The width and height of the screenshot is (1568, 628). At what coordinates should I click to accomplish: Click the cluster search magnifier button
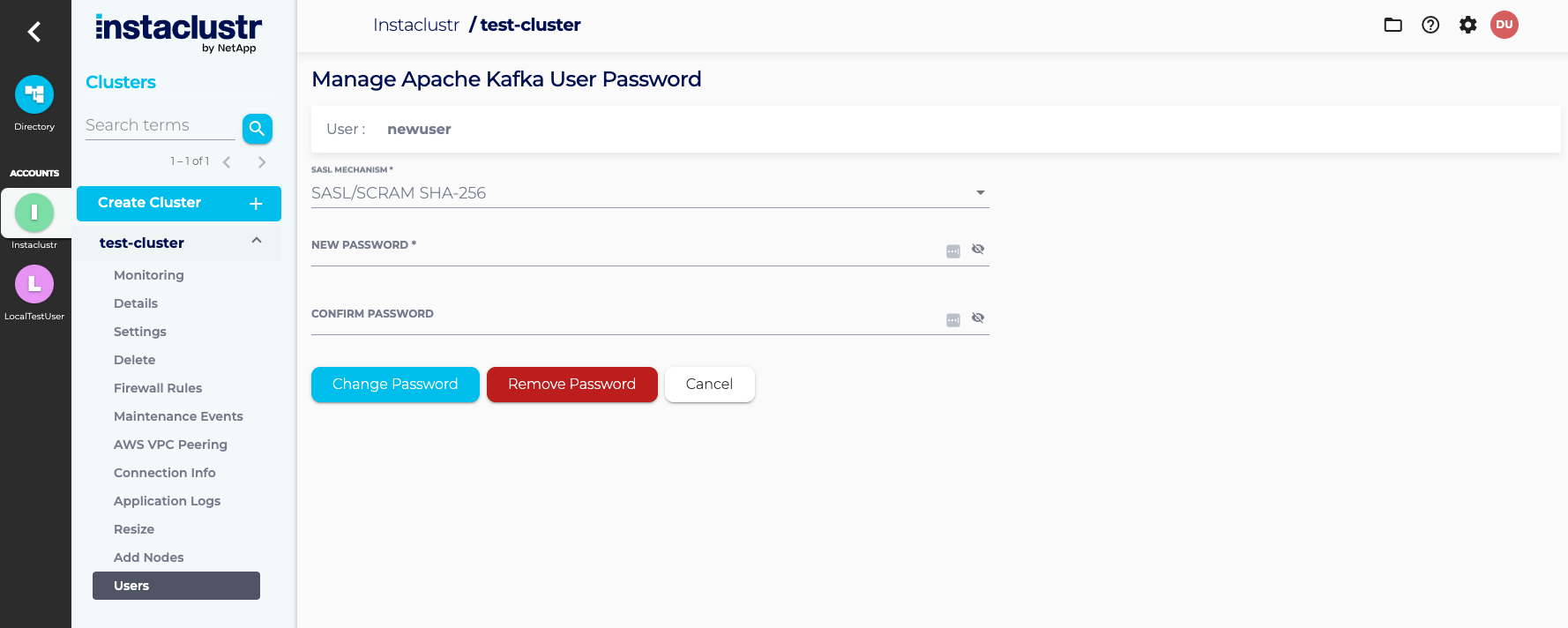(257, 129)
